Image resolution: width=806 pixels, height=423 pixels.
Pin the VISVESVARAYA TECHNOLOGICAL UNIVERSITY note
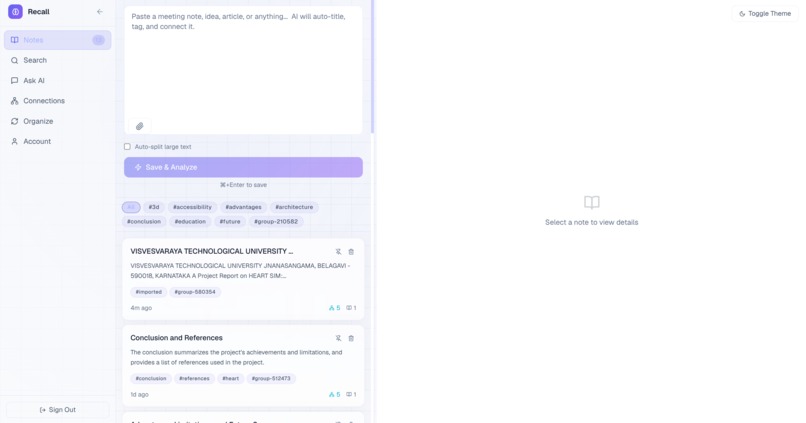tap(338, 252)
